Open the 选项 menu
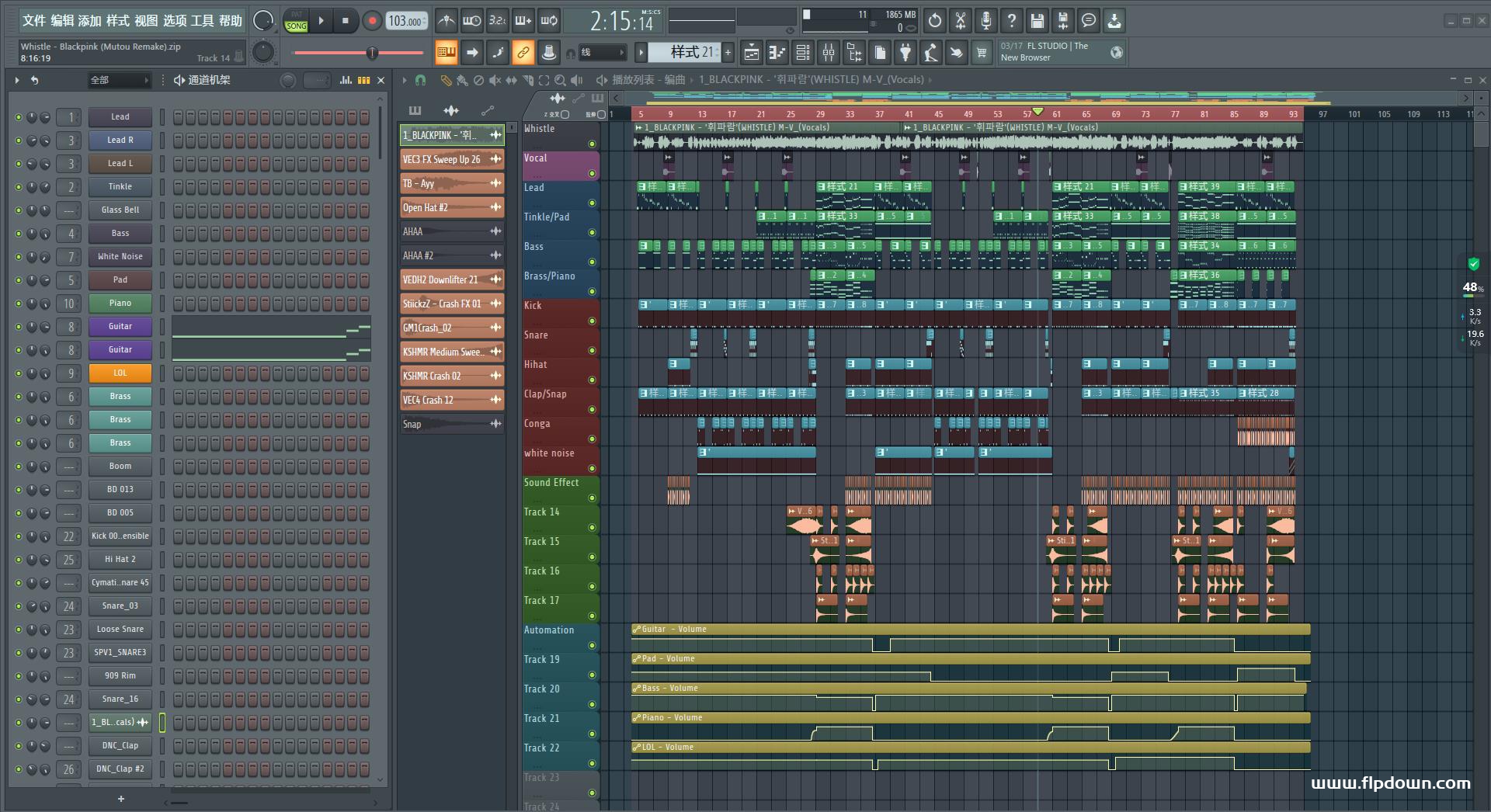The height and width of the screenshot is (812, 1491). [x=174, y=21]
